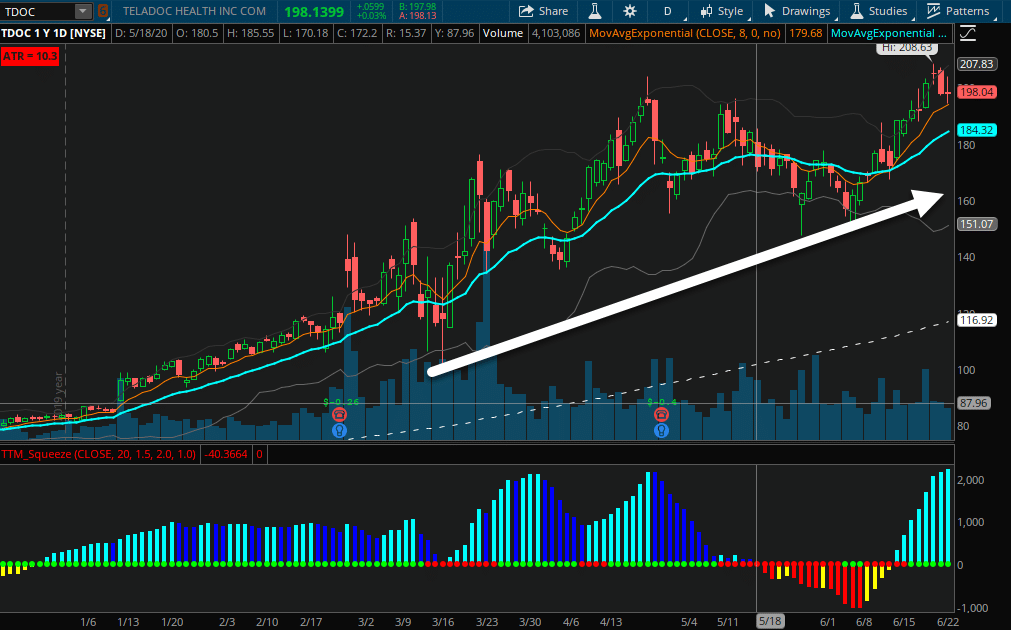Open the TDOC symbol dropdown arrow
Image resolution: width=1011 pixels, height=630 pixels.
point(83,12)
